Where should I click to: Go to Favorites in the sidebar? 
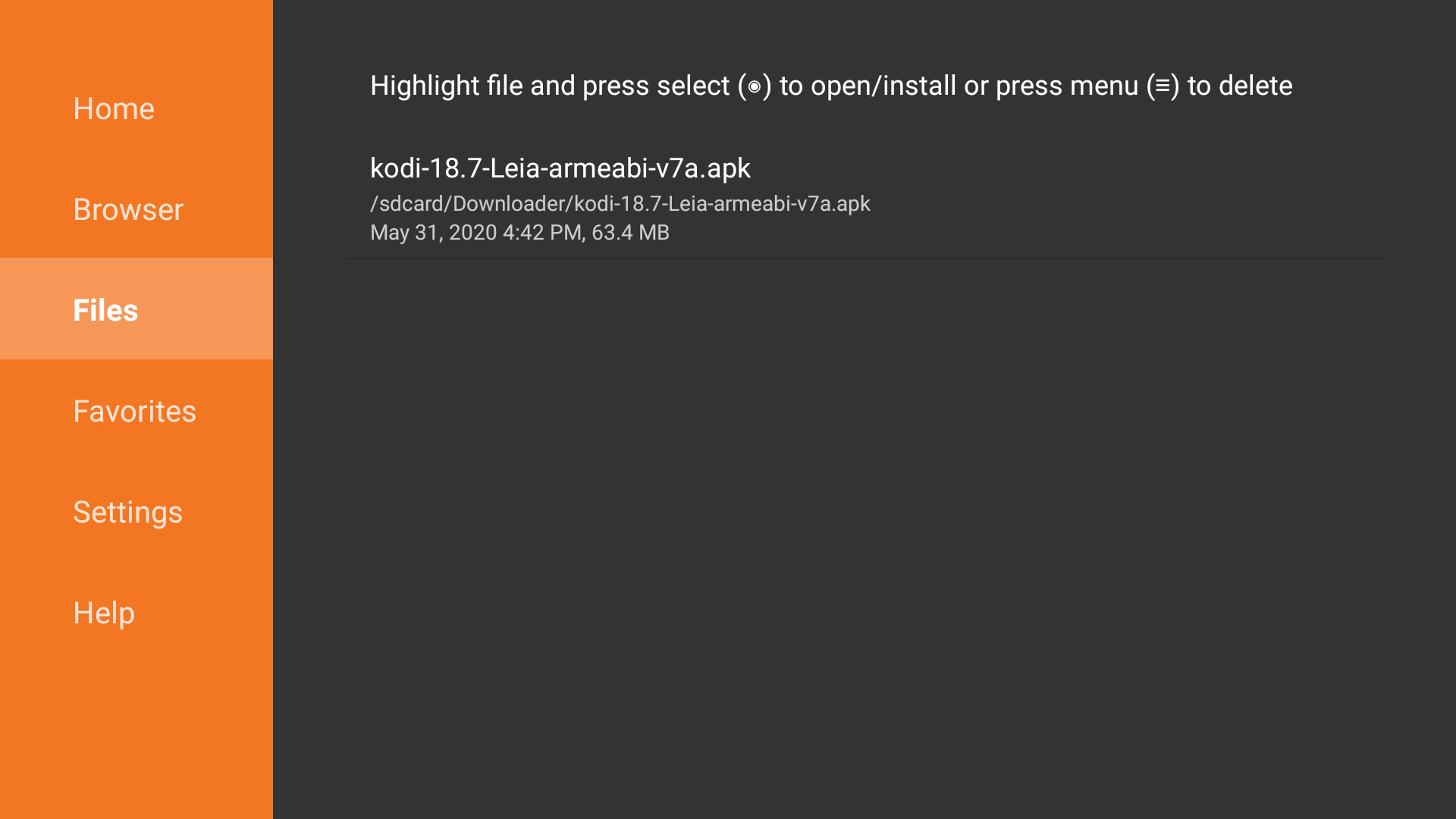click(x=134, y=411)
